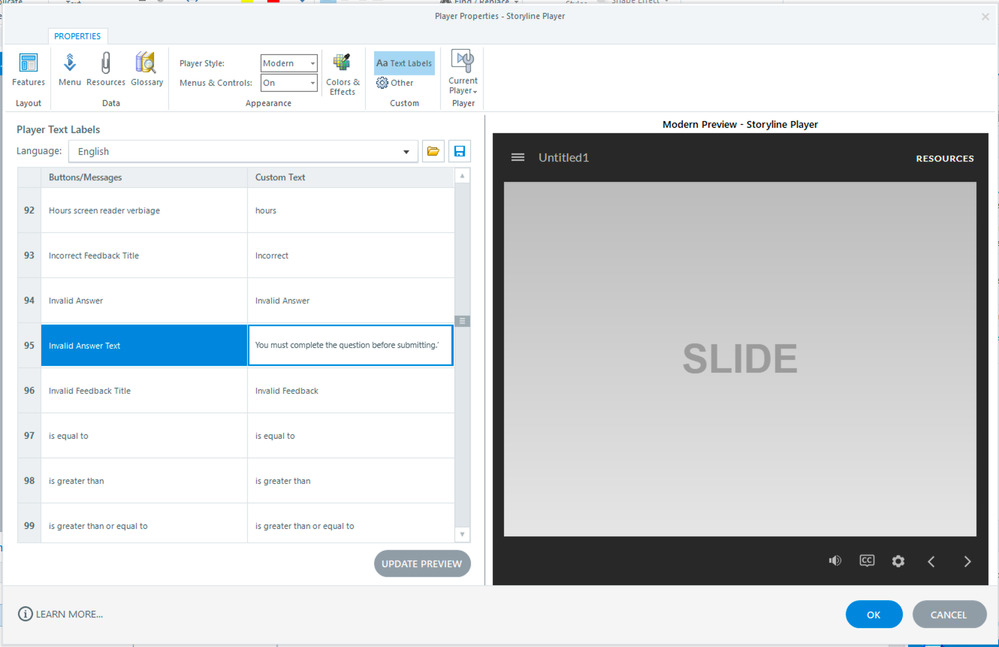Viewport: 999px width, 647px height.
Task: Toggle closed captions in preview player
Action: click(867, 561)
